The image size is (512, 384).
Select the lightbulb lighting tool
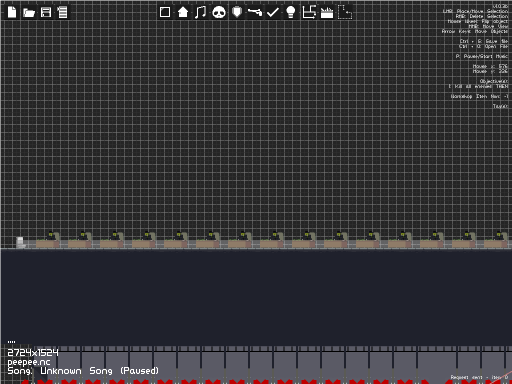[x=291, y=12]
